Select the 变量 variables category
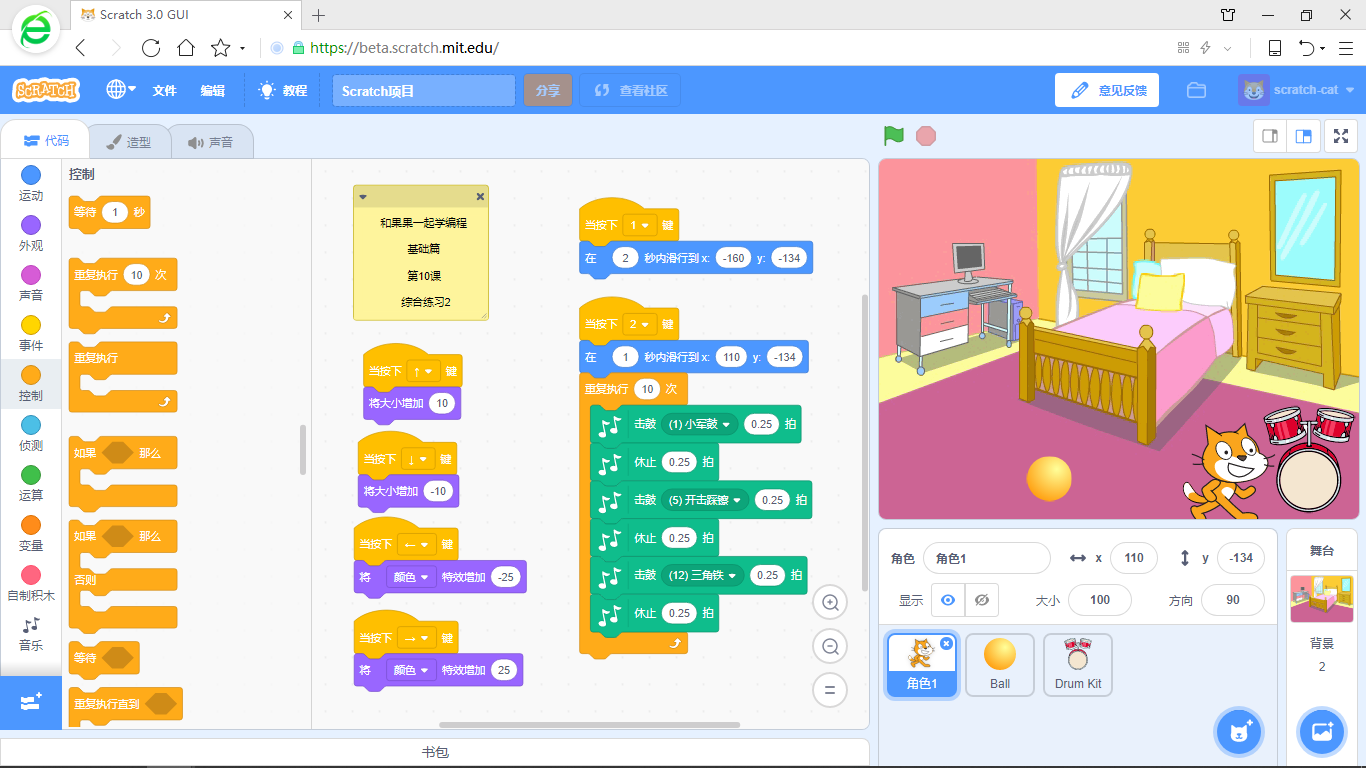This screenshot has width=1366, height=768. tap(31, 534)
